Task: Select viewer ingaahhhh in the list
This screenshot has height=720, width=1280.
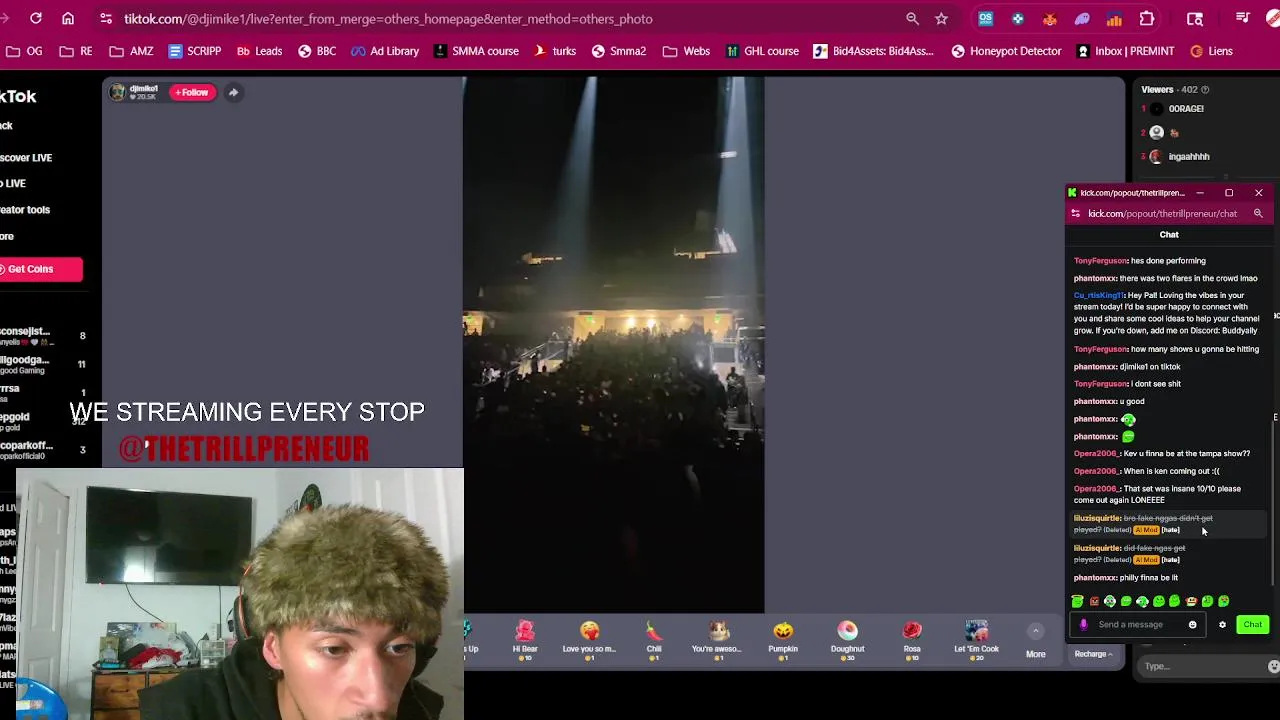Action: pos(1189,156)
